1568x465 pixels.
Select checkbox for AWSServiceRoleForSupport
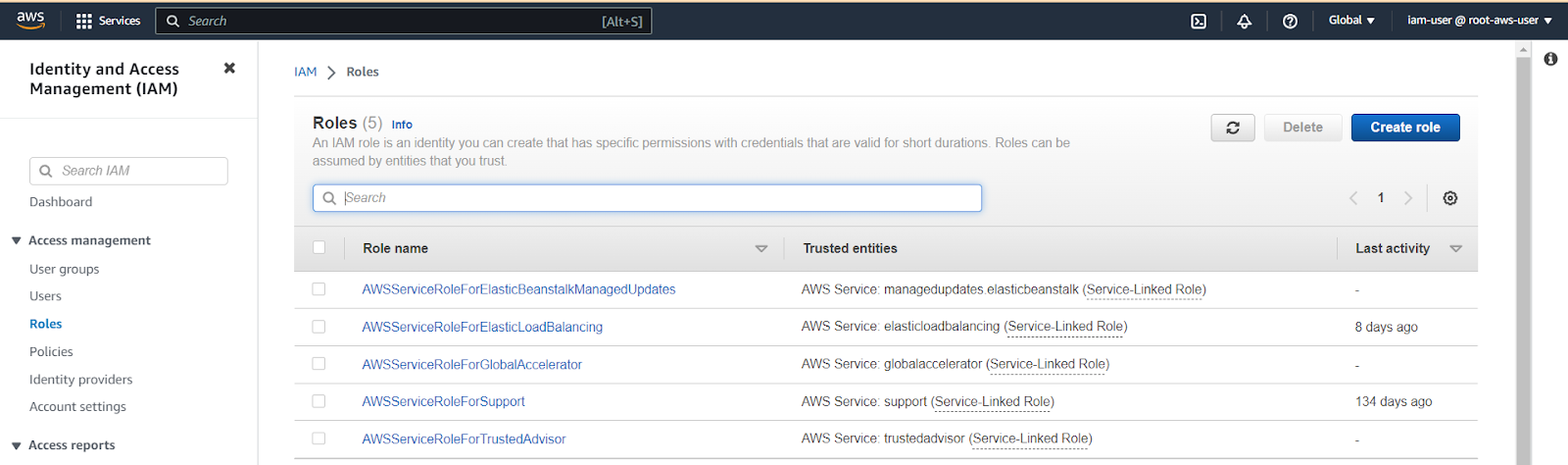(x=318, y=400)
